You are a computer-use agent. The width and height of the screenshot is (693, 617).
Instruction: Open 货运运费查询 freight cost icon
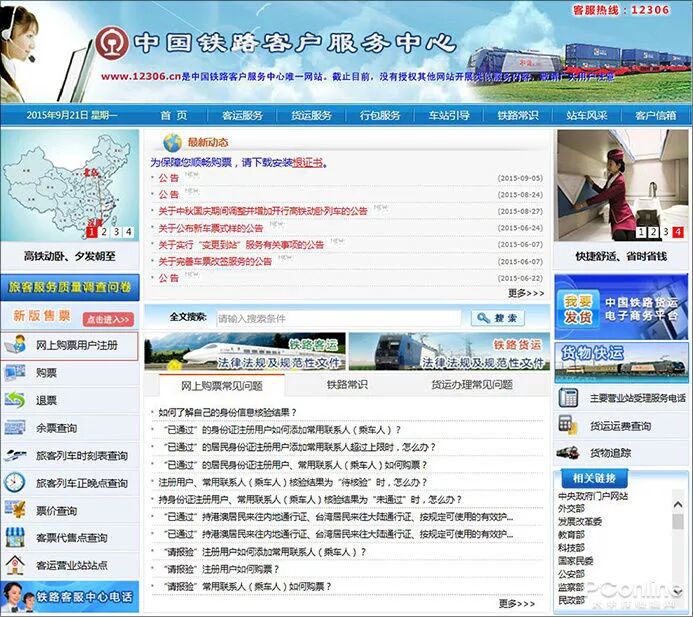(x=569, y=425)
